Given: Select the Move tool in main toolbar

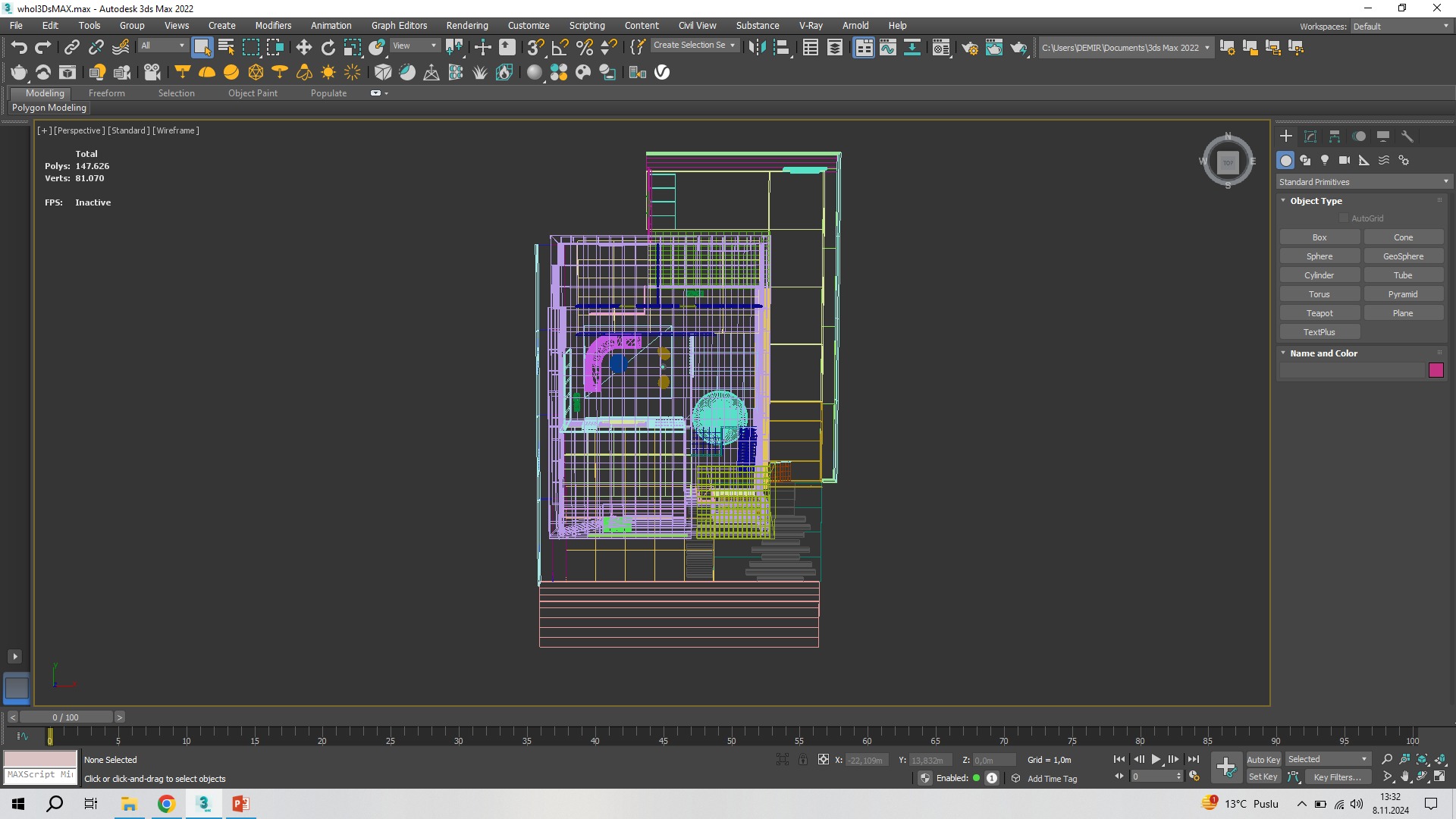Looking at the screenshot, I should point(303,47).
